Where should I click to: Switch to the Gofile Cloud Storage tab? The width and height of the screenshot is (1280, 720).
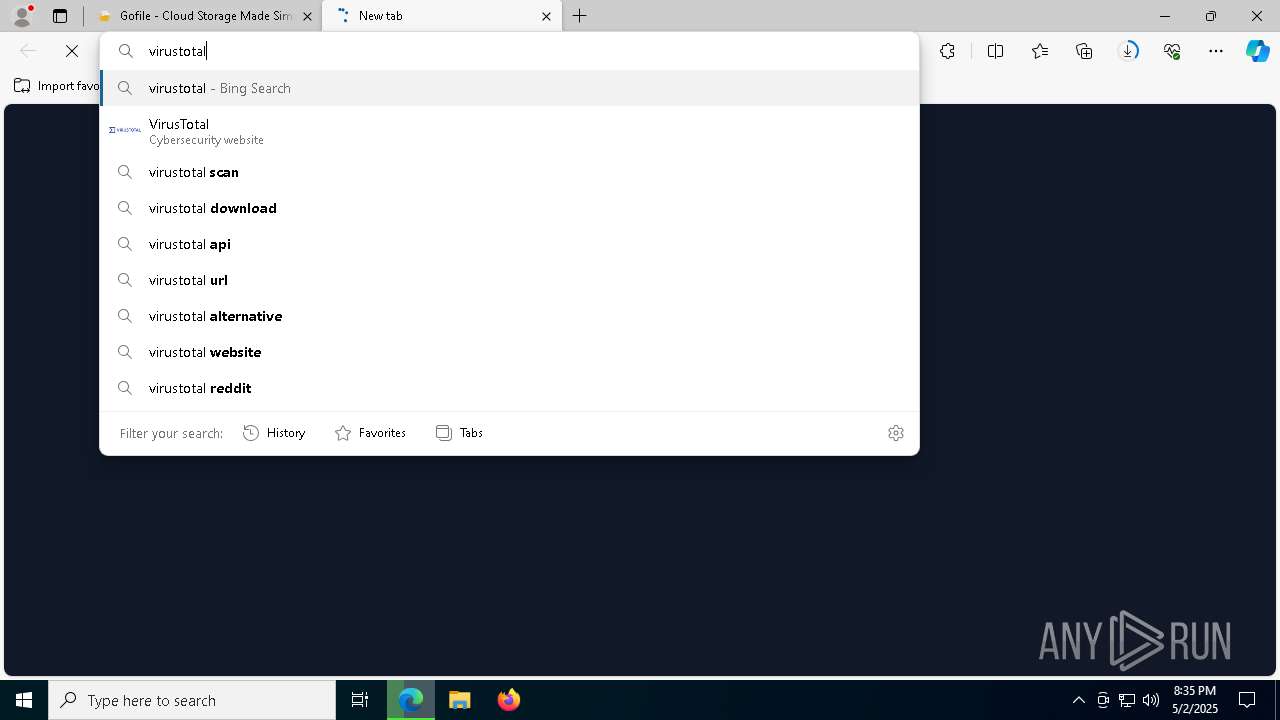click(x=204, y=16)
